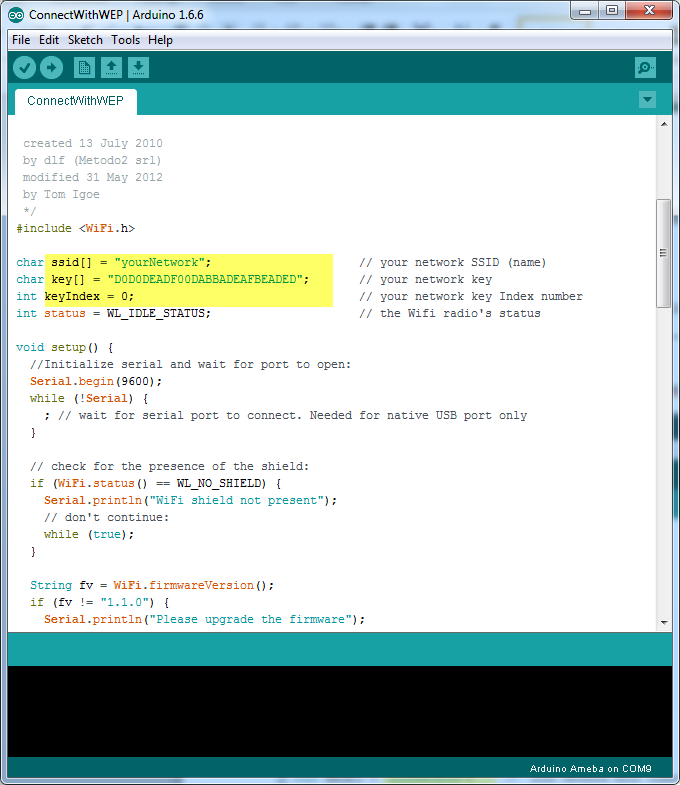Click the WiFi.firmwareVersion() call

coord(193,586)
